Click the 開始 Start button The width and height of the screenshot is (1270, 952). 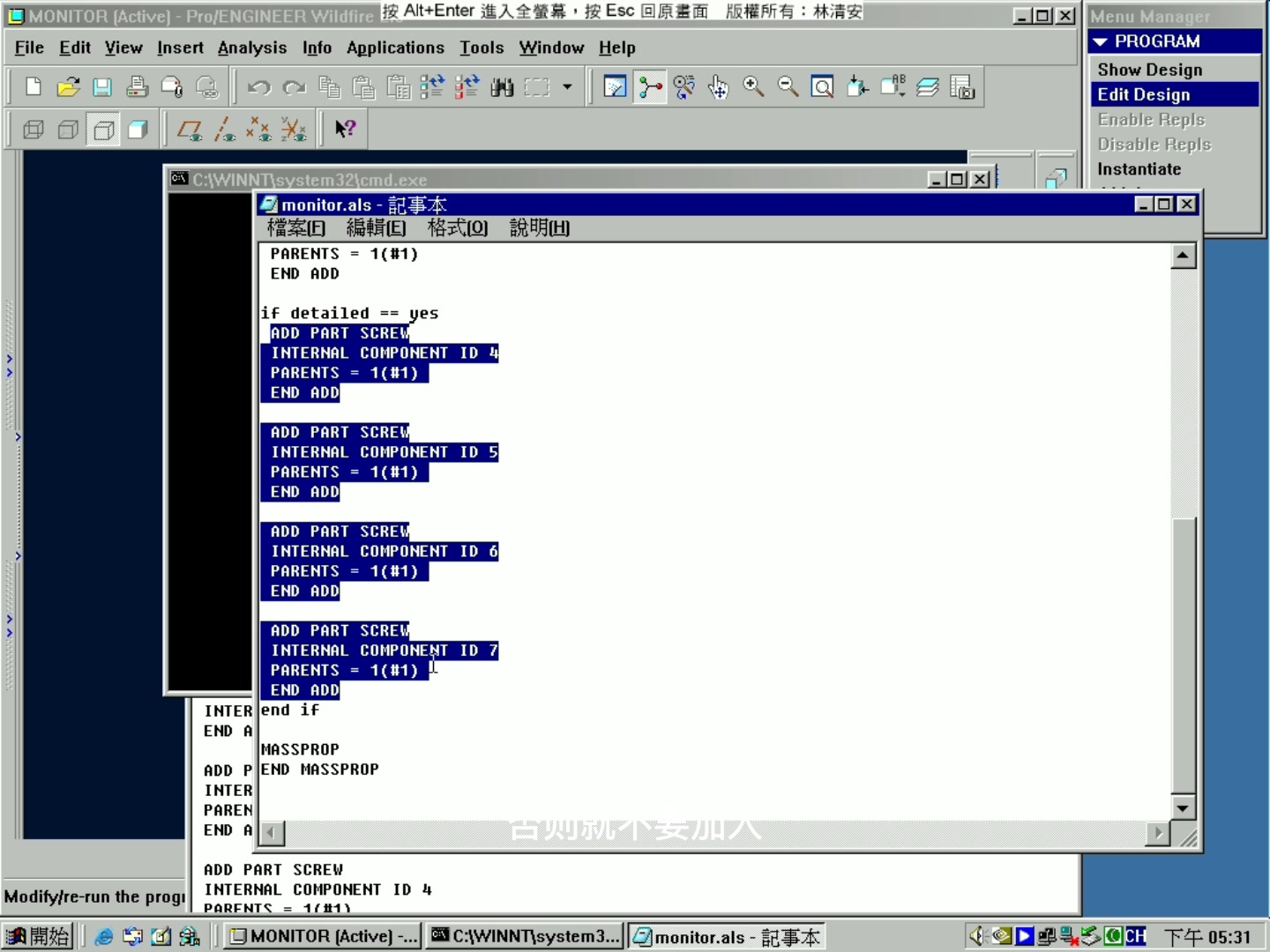[x=38, y=936]
